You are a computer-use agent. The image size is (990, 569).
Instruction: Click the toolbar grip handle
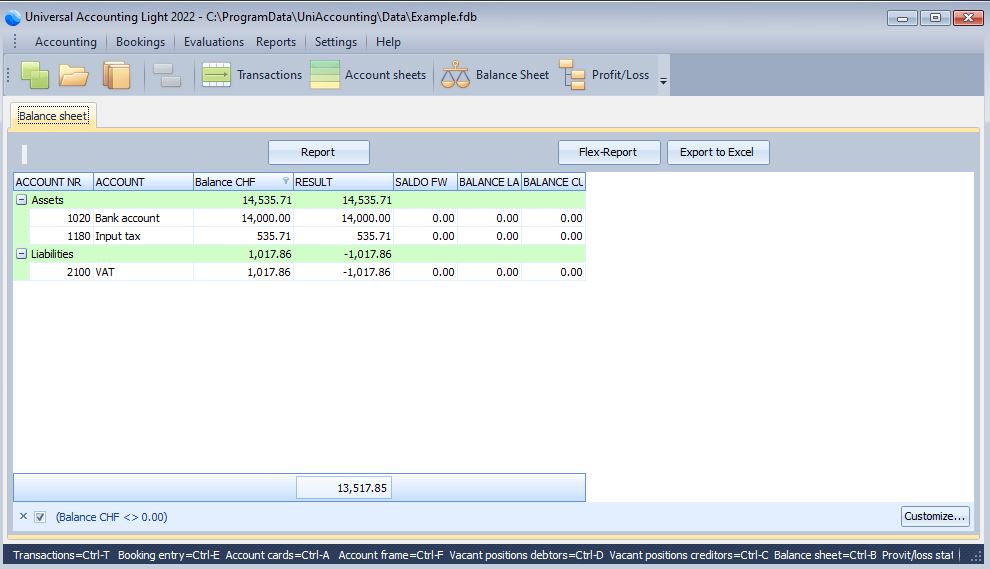pyautogui.click(x=8, y=75)
